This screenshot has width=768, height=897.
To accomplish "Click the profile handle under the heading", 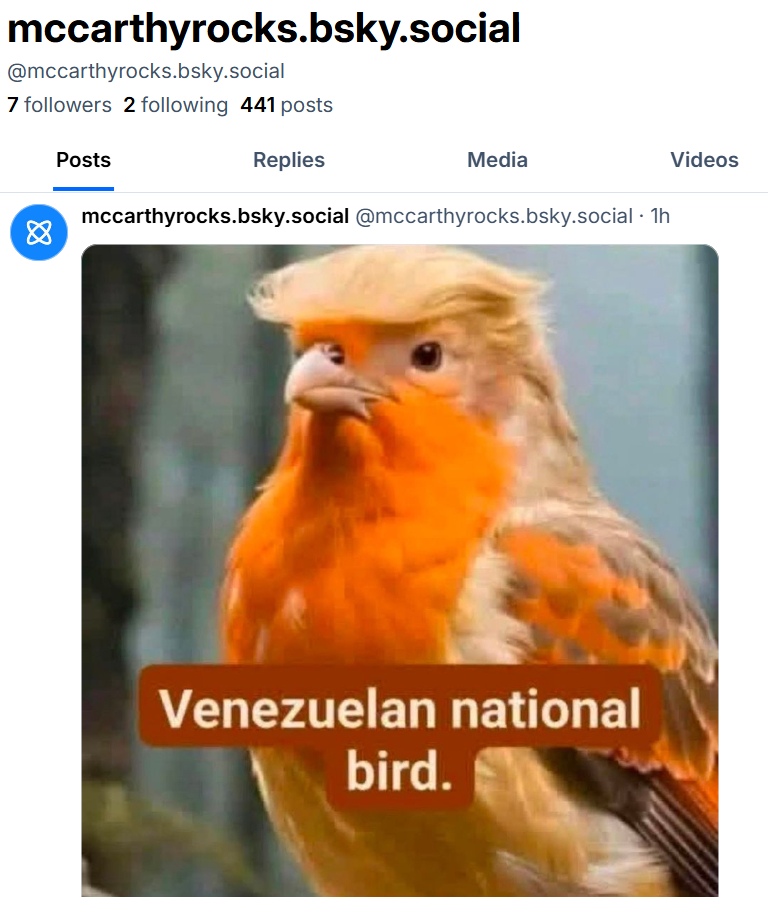I will click(x=146, y=71).
